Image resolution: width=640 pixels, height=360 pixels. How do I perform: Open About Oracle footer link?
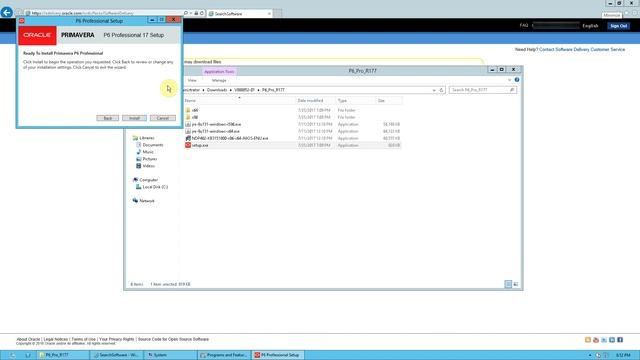tap(28, 339)
